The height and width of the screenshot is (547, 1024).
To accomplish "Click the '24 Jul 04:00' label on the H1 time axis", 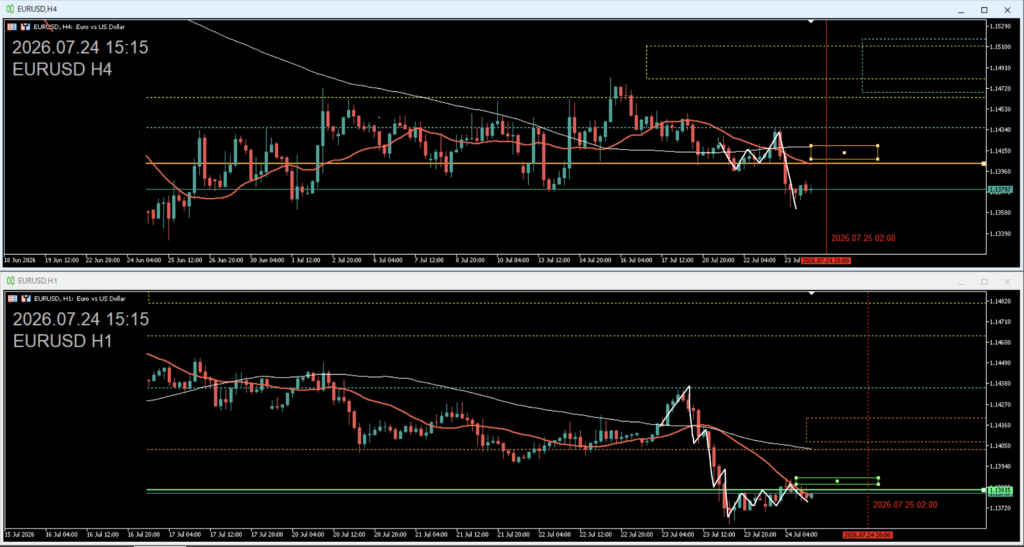I will [x=801, y=535].
